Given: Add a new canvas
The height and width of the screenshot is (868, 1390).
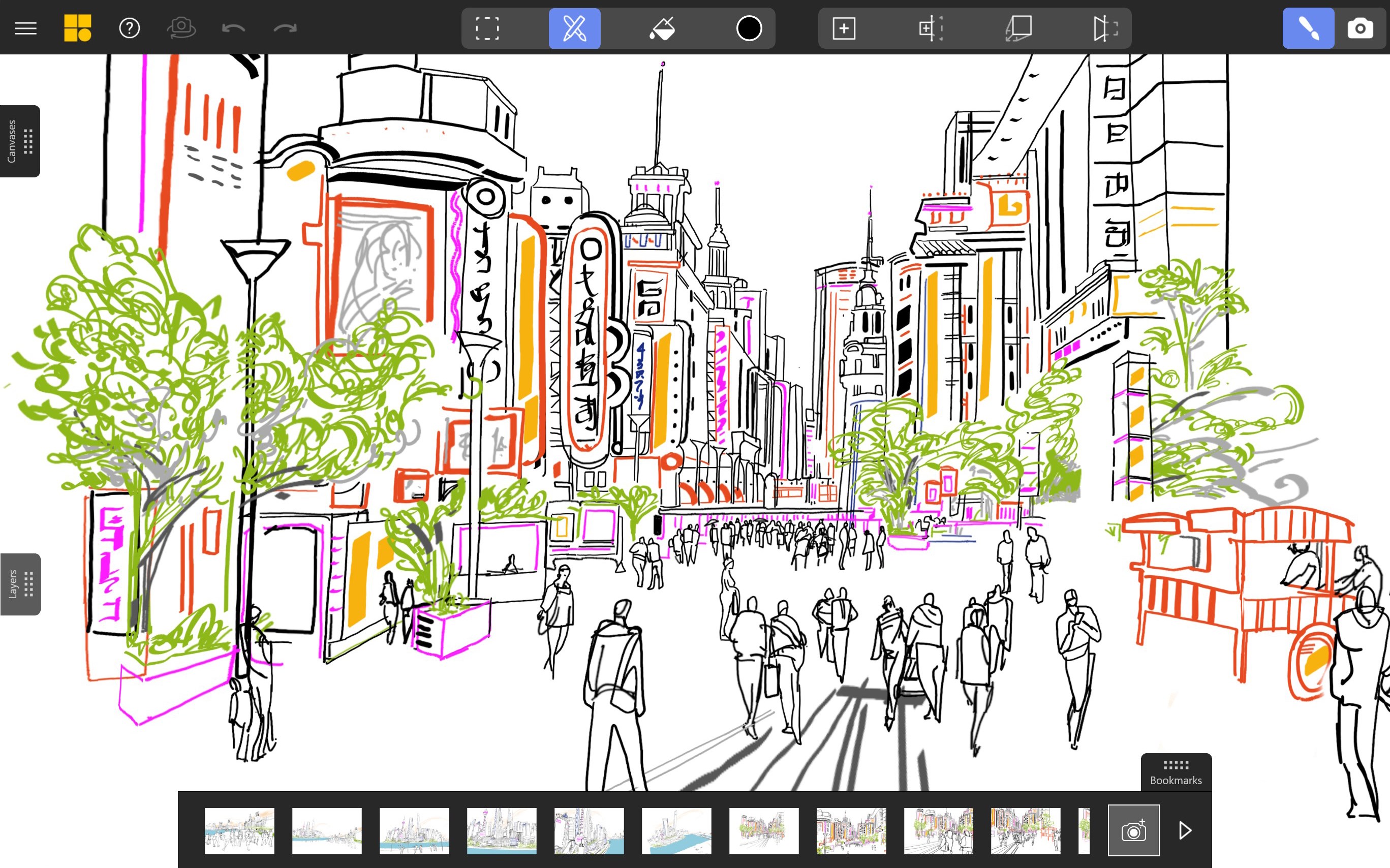Looking at the screenshot, I should [844, 27].
